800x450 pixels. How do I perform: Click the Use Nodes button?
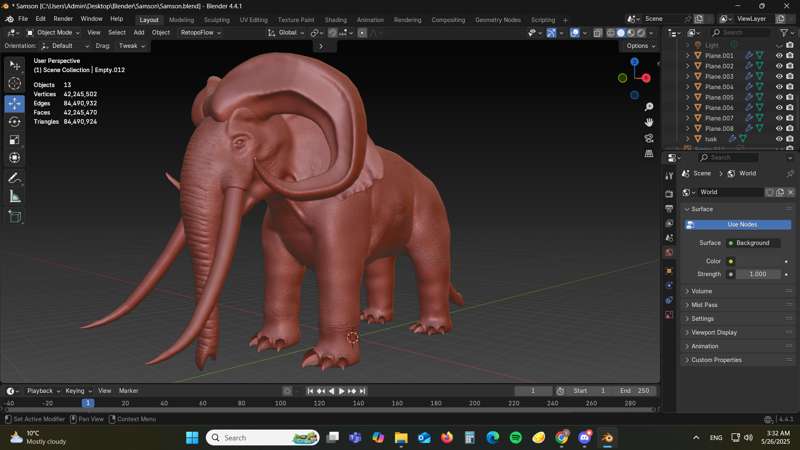coord(741,224)
